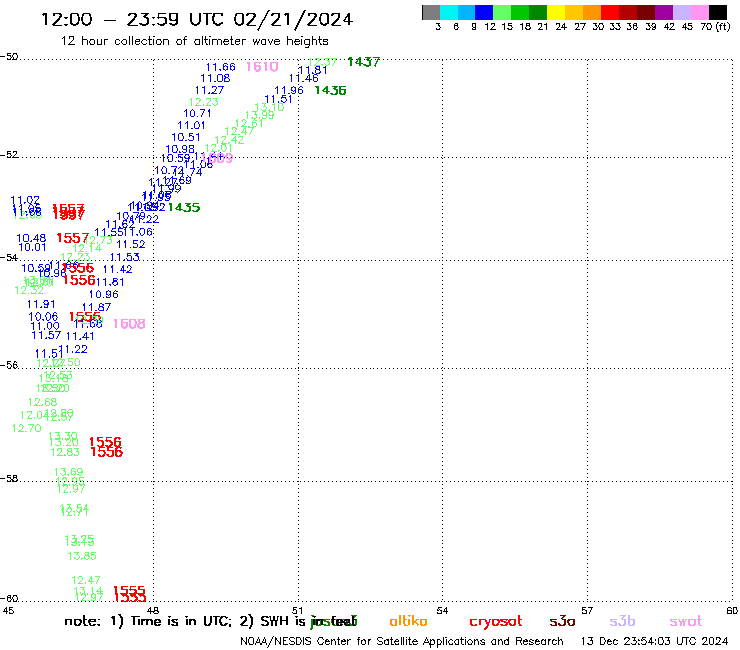Click the blue '10.71' wave height value
This screenshot has height=650, width=740.
pyautogui.click(x=197, y=113)
